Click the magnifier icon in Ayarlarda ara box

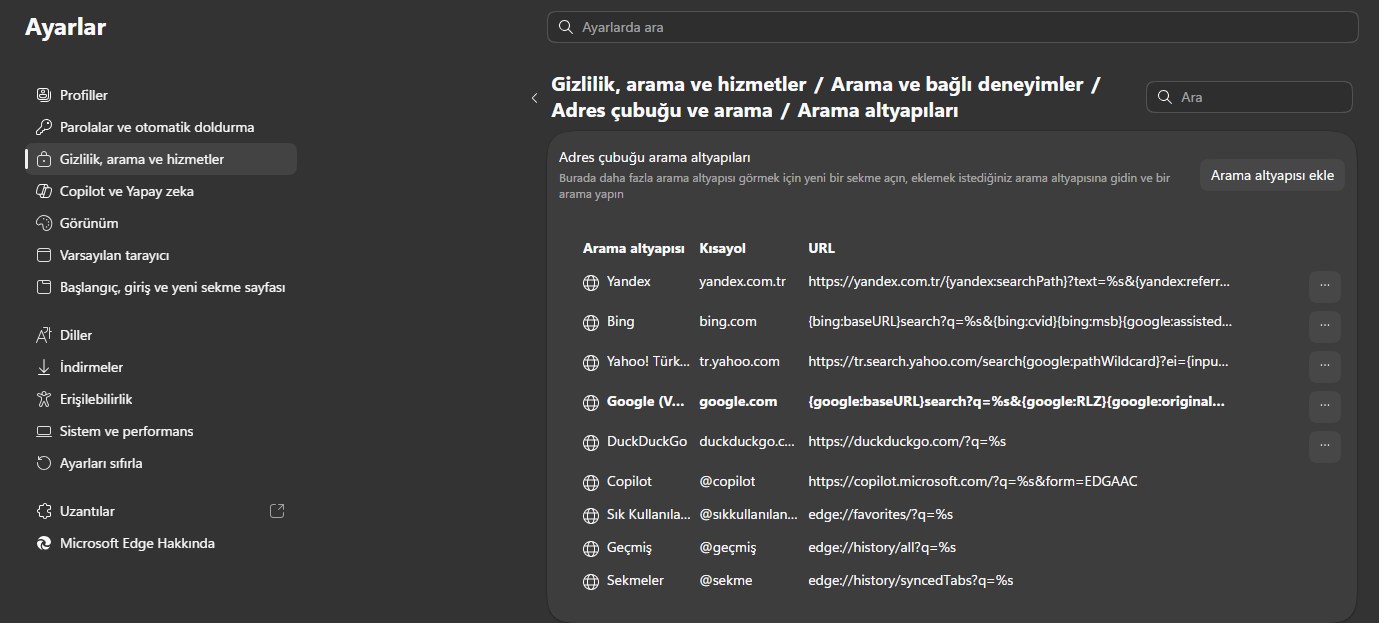click(x=566, y=27)
